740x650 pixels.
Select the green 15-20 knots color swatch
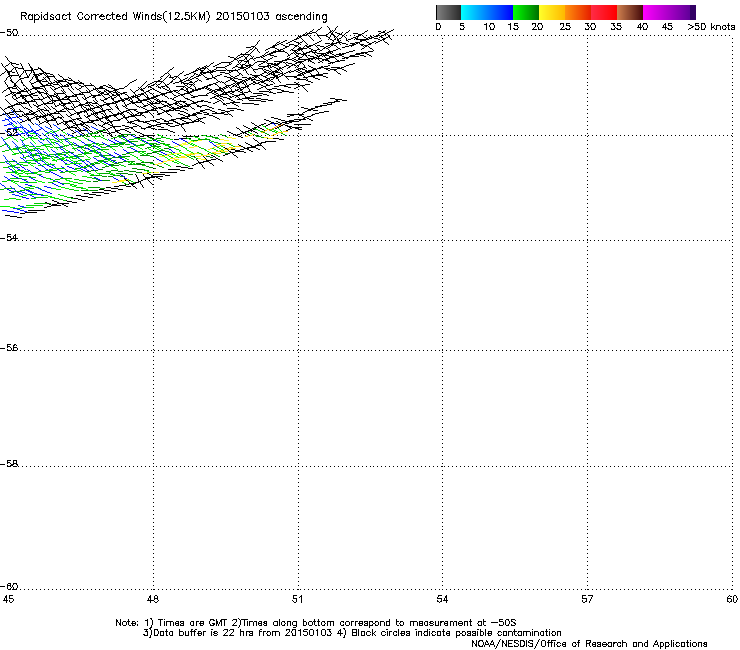[526, 12]
